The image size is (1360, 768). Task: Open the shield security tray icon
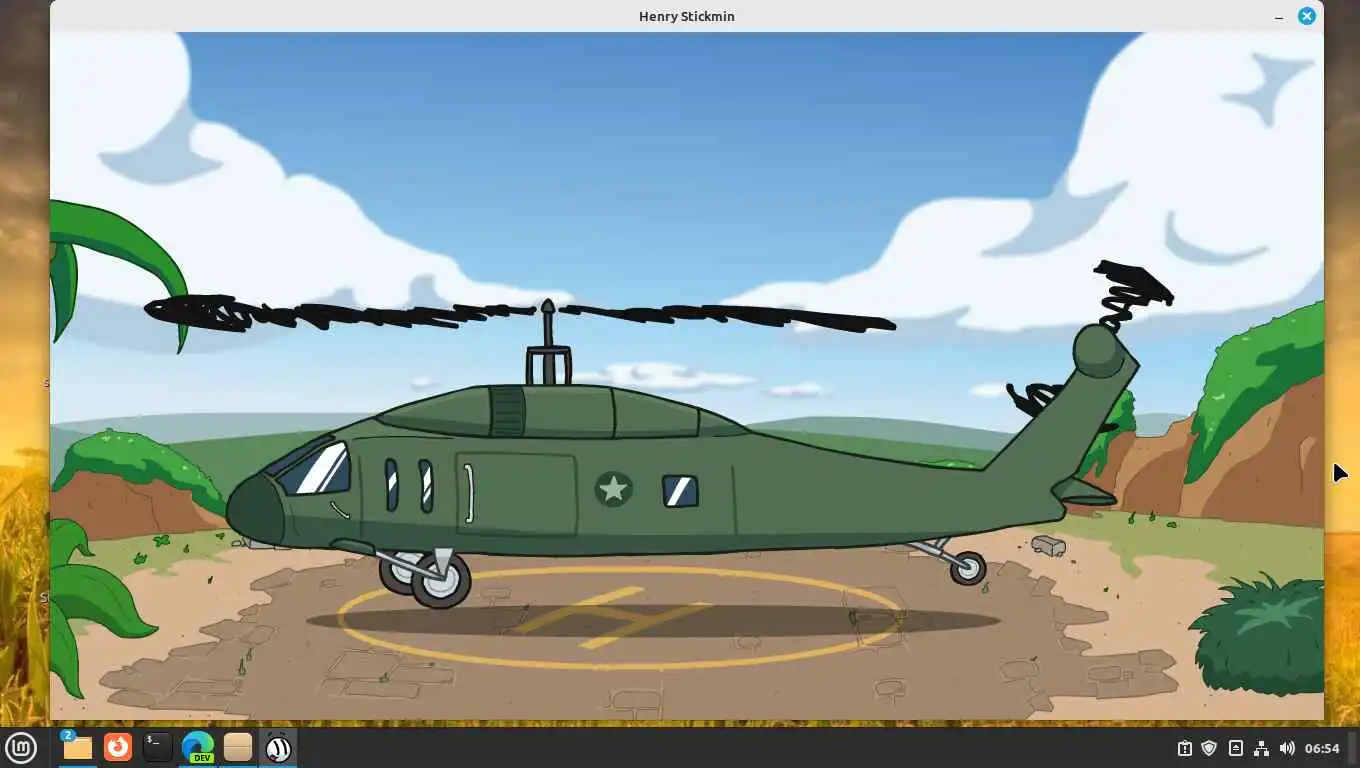(1209, 748)
